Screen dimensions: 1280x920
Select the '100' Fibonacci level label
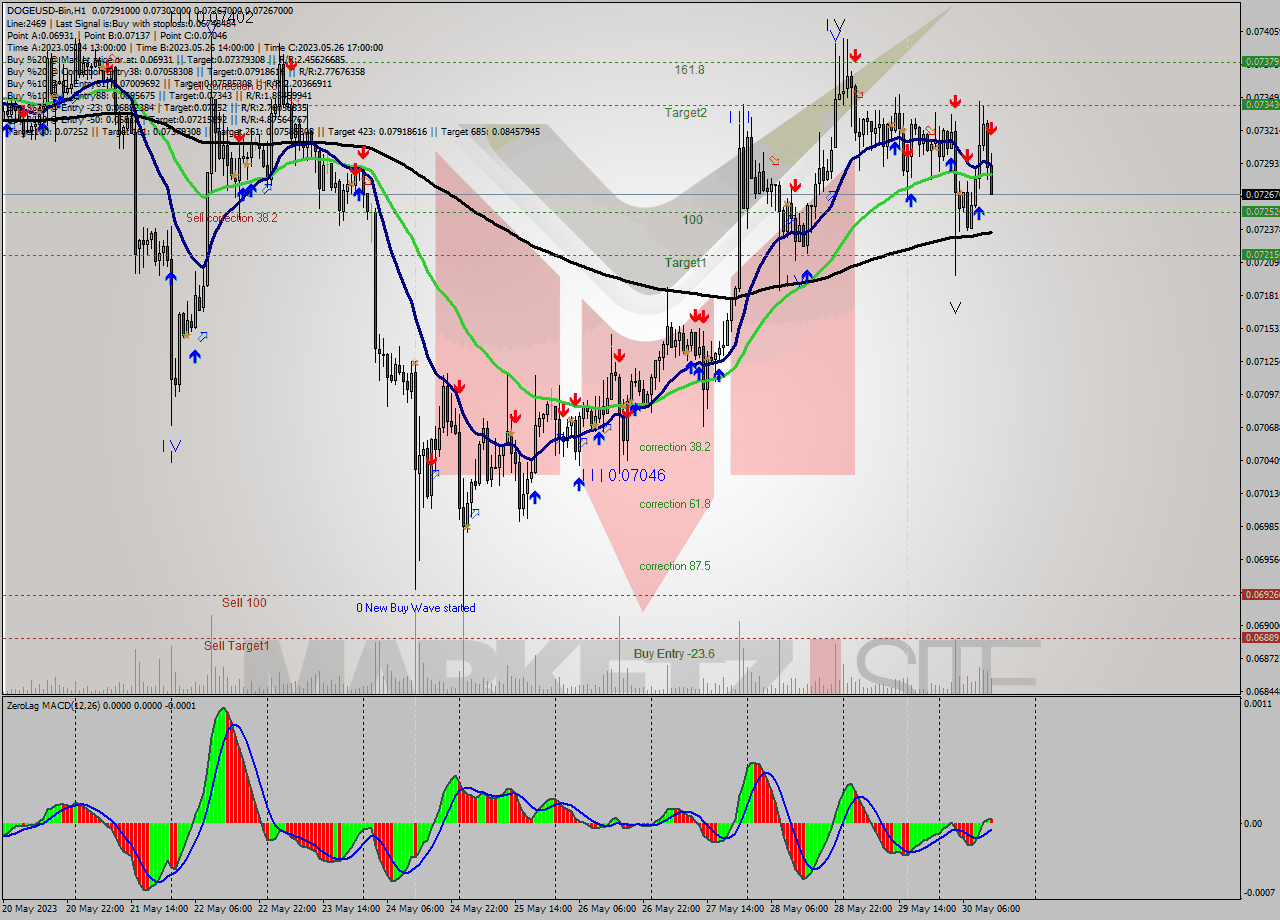(x=693, y=220)
